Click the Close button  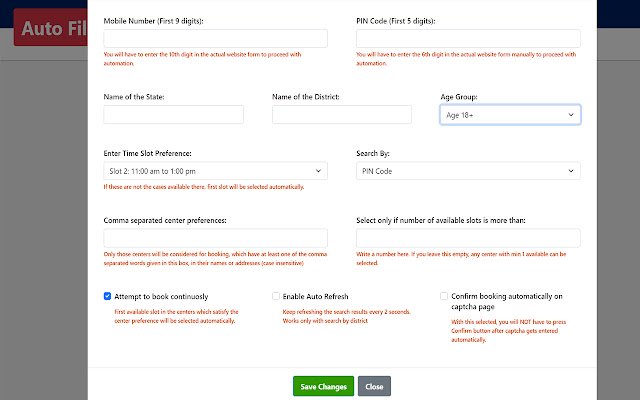pos(374,386)
